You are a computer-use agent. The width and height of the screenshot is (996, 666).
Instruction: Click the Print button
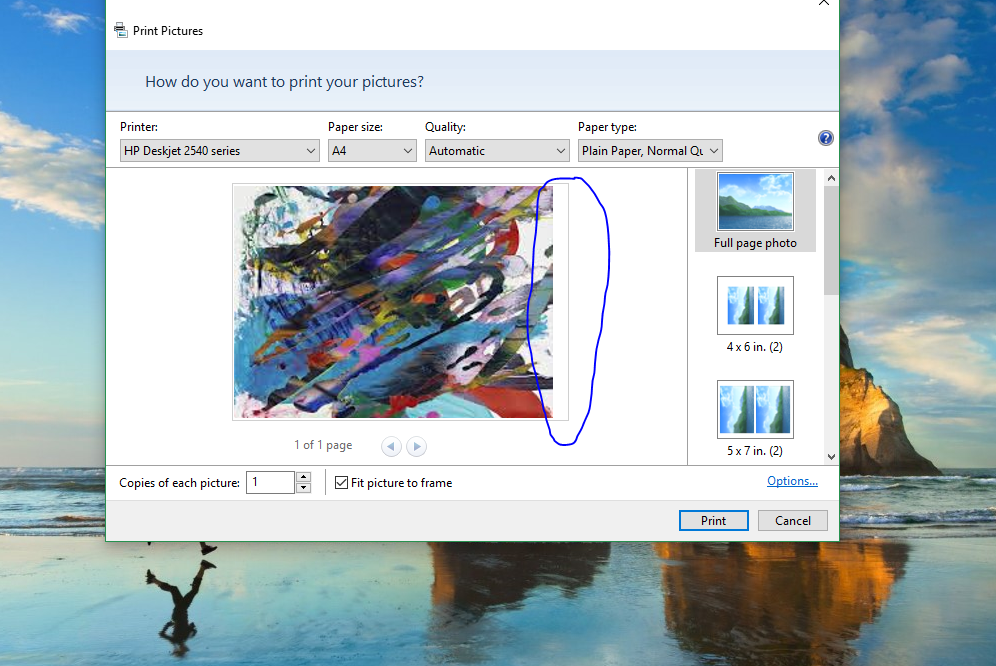713,520
